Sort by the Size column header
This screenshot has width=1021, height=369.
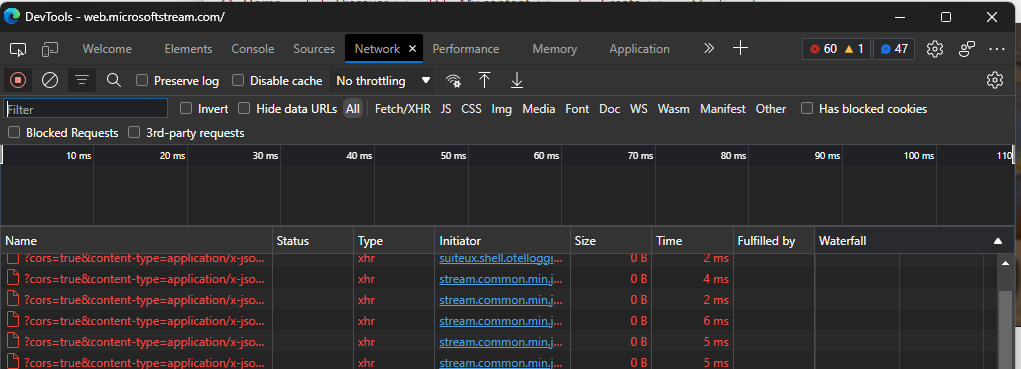[611, 241]
